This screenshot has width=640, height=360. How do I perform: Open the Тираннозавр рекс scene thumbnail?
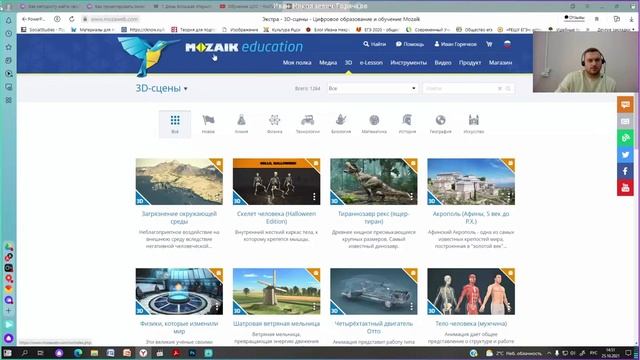(x=373, y=182)
